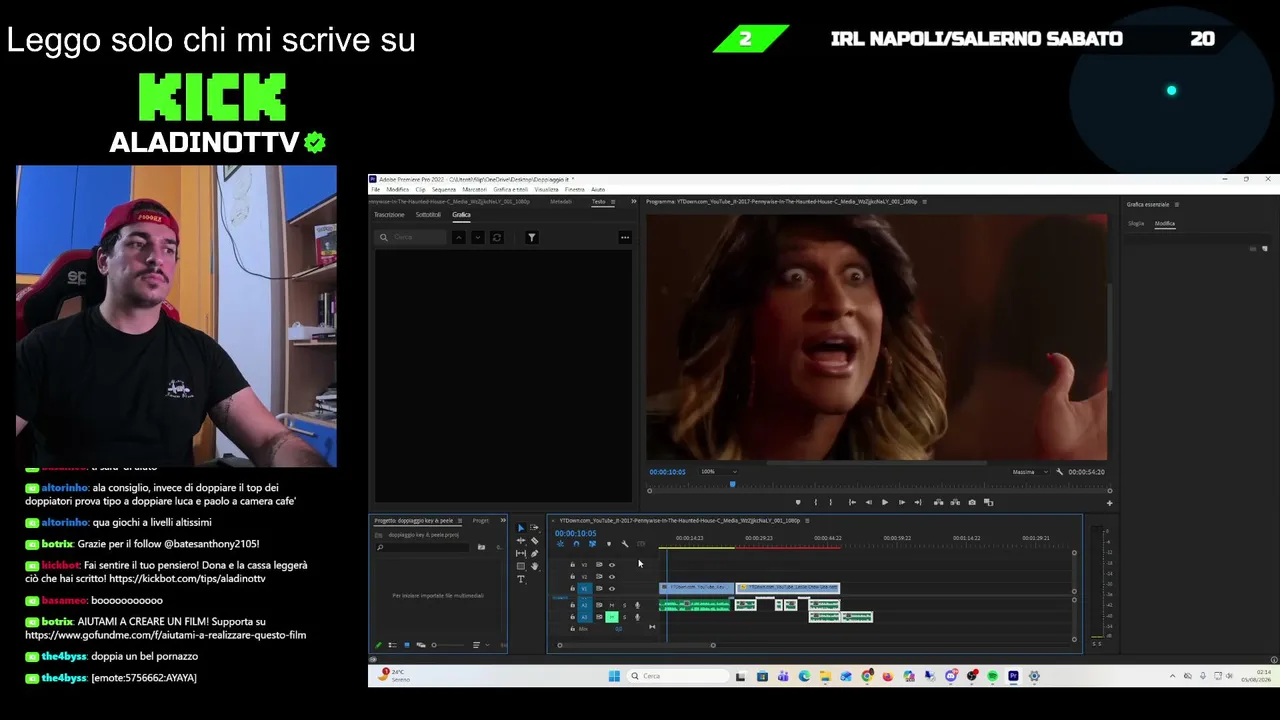Export frame with the camera icon
1280x720 pixels.
(x=972, y=502)
